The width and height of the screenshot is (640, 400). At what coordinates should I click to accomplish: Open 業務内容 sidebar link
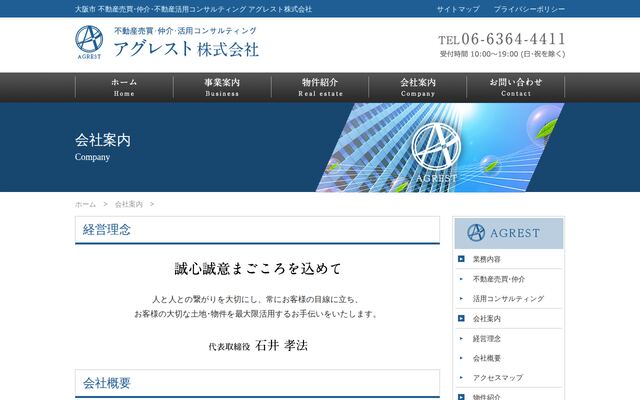pos(487,259)
